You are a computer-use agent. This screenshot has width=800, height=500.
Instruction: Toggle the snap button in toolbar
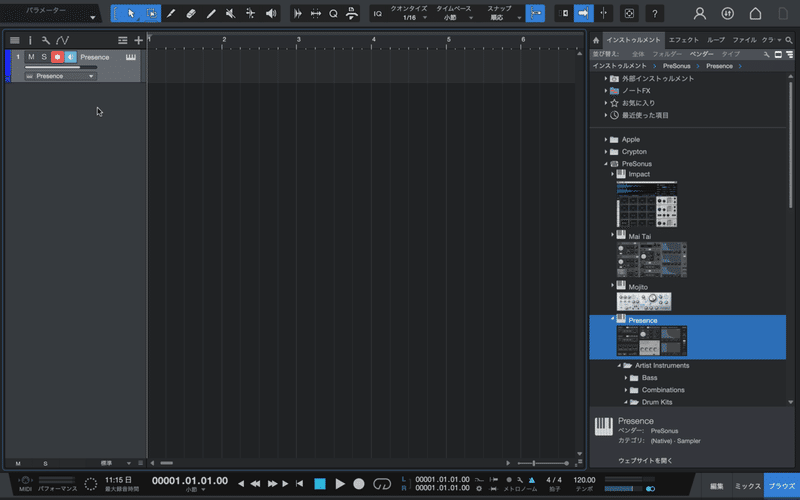point(535,14)
